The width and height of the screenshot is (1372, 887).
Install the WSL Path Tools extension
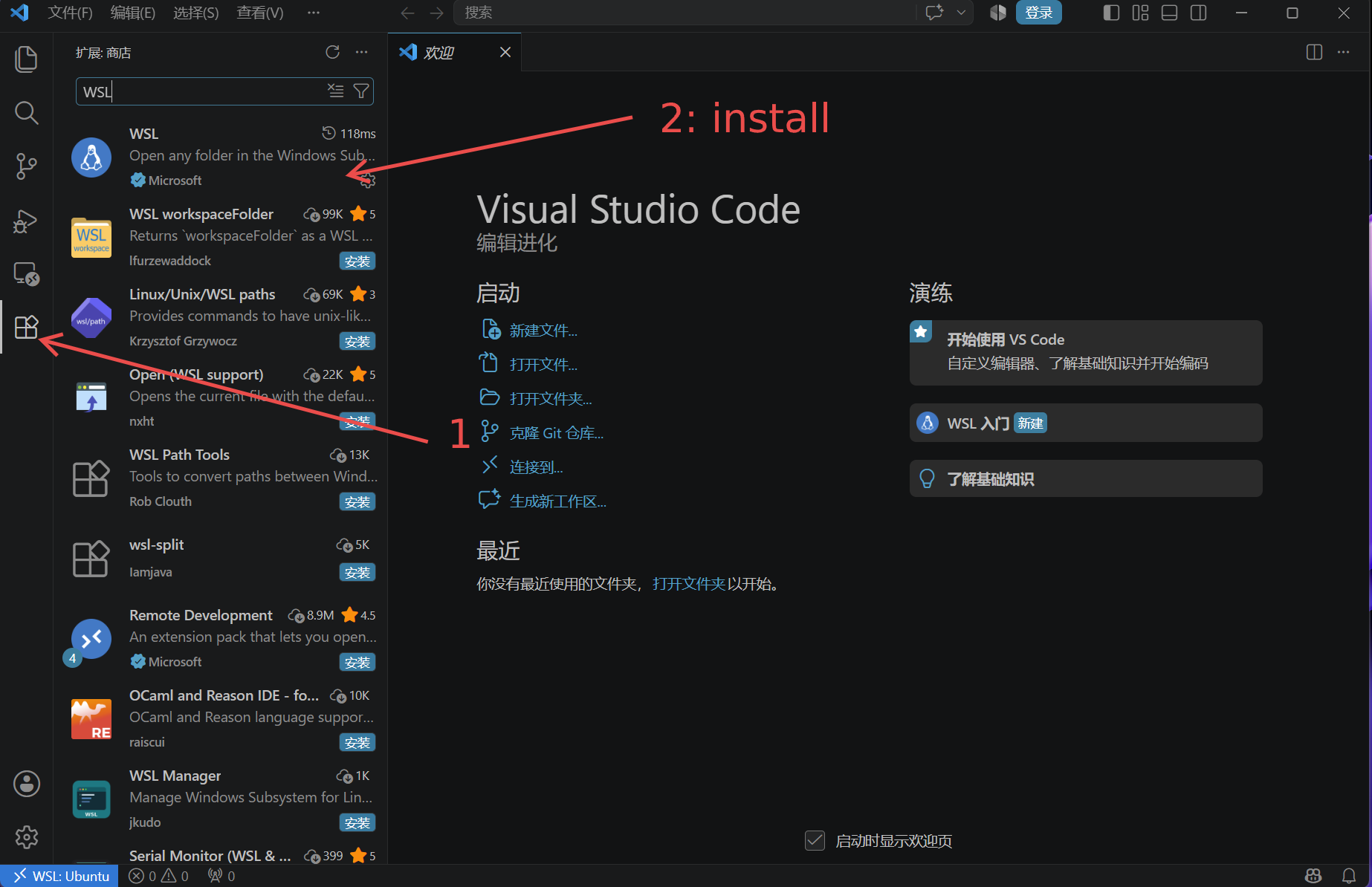357,502
